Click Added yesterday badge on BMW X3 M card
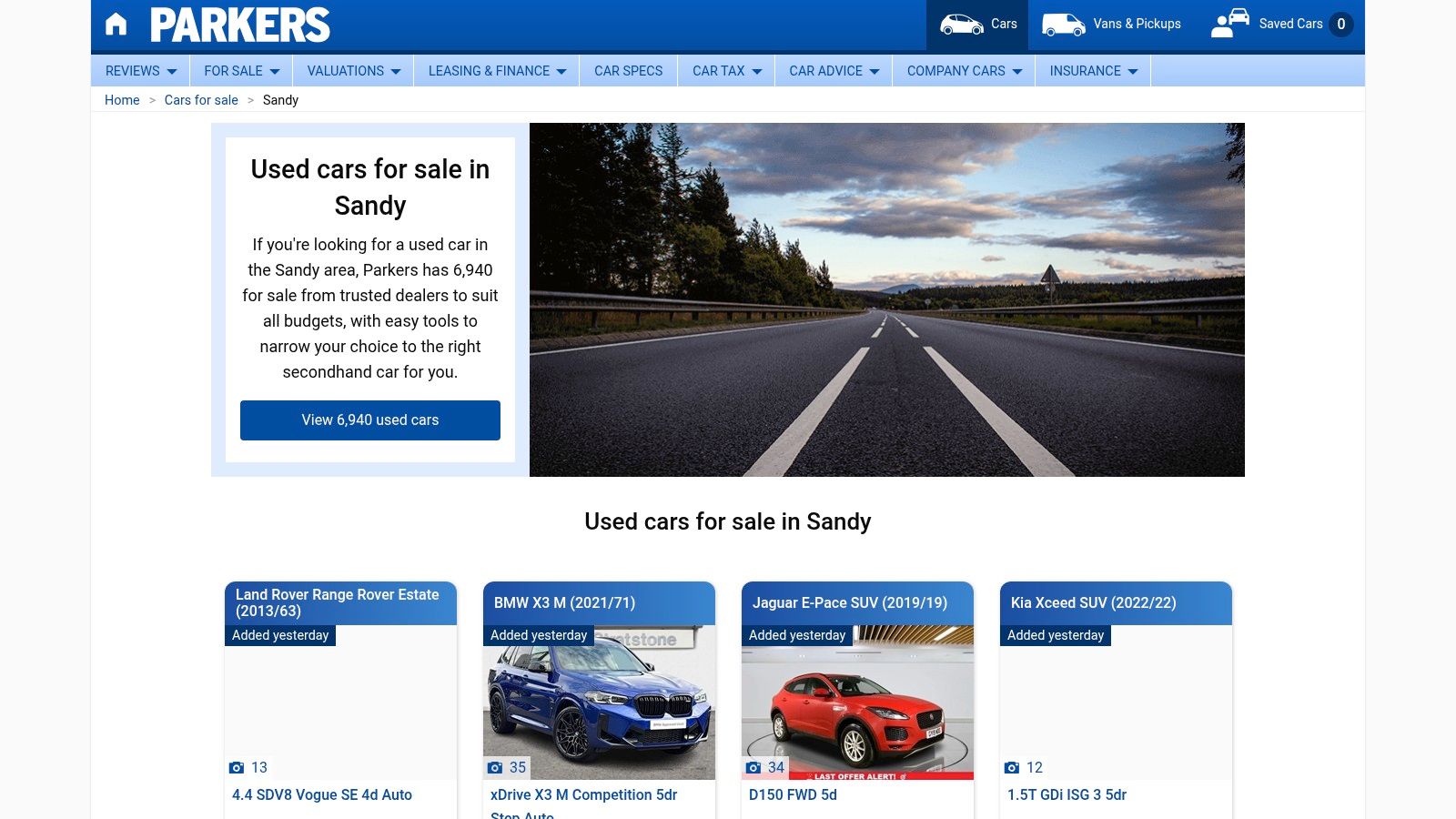The width and height of the screenshot is (1456, 819). (x=539, y=635)
